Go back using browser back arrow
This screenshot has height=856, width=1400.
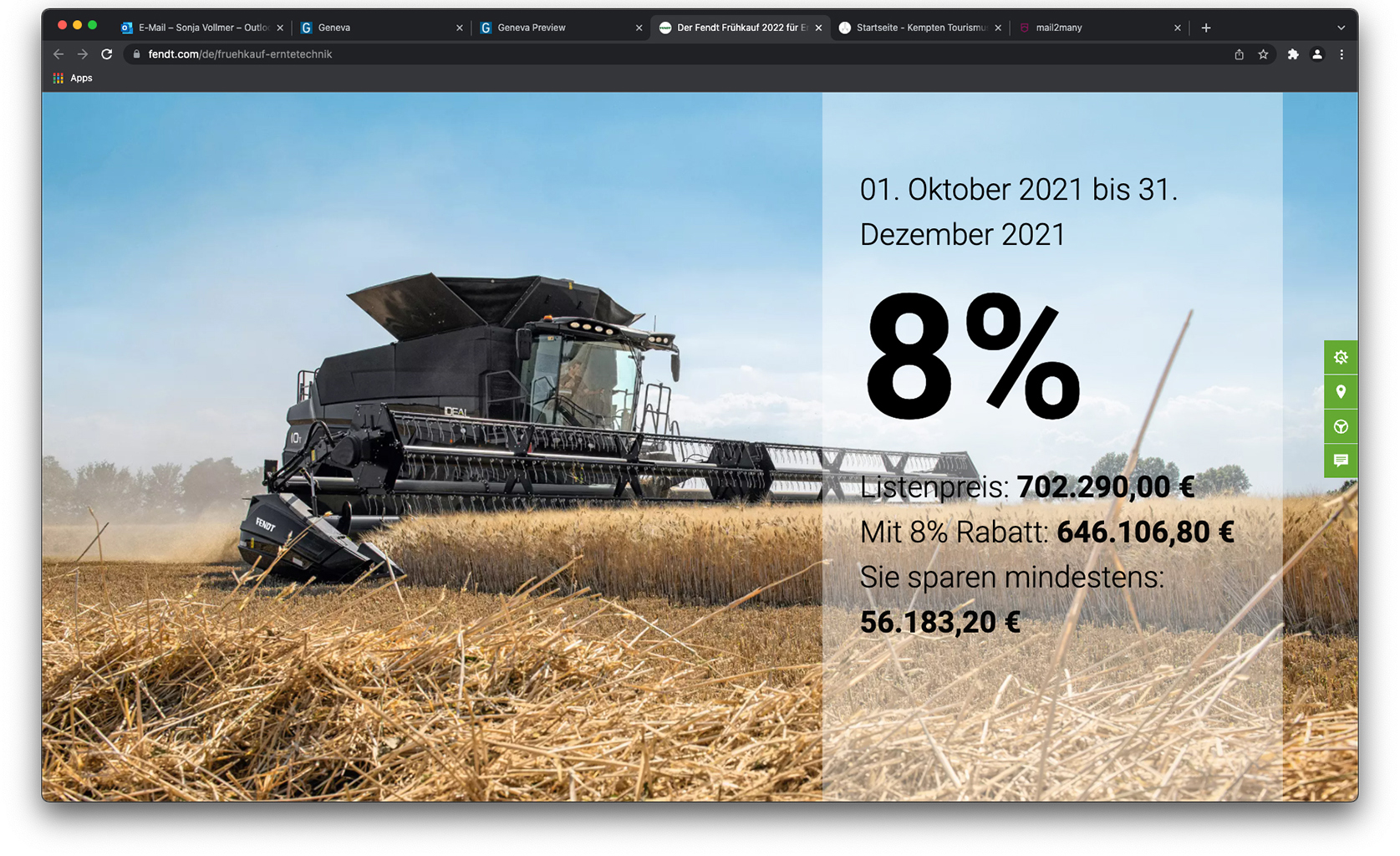pos(59,54)
